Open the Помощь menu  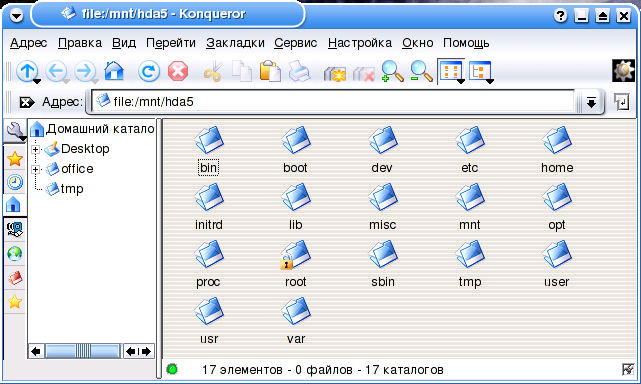[466, 43]
